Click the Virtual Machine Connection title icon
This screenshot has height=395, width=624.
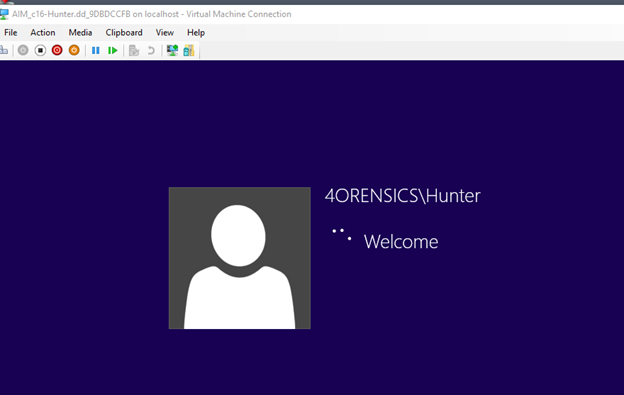point(4,14)
